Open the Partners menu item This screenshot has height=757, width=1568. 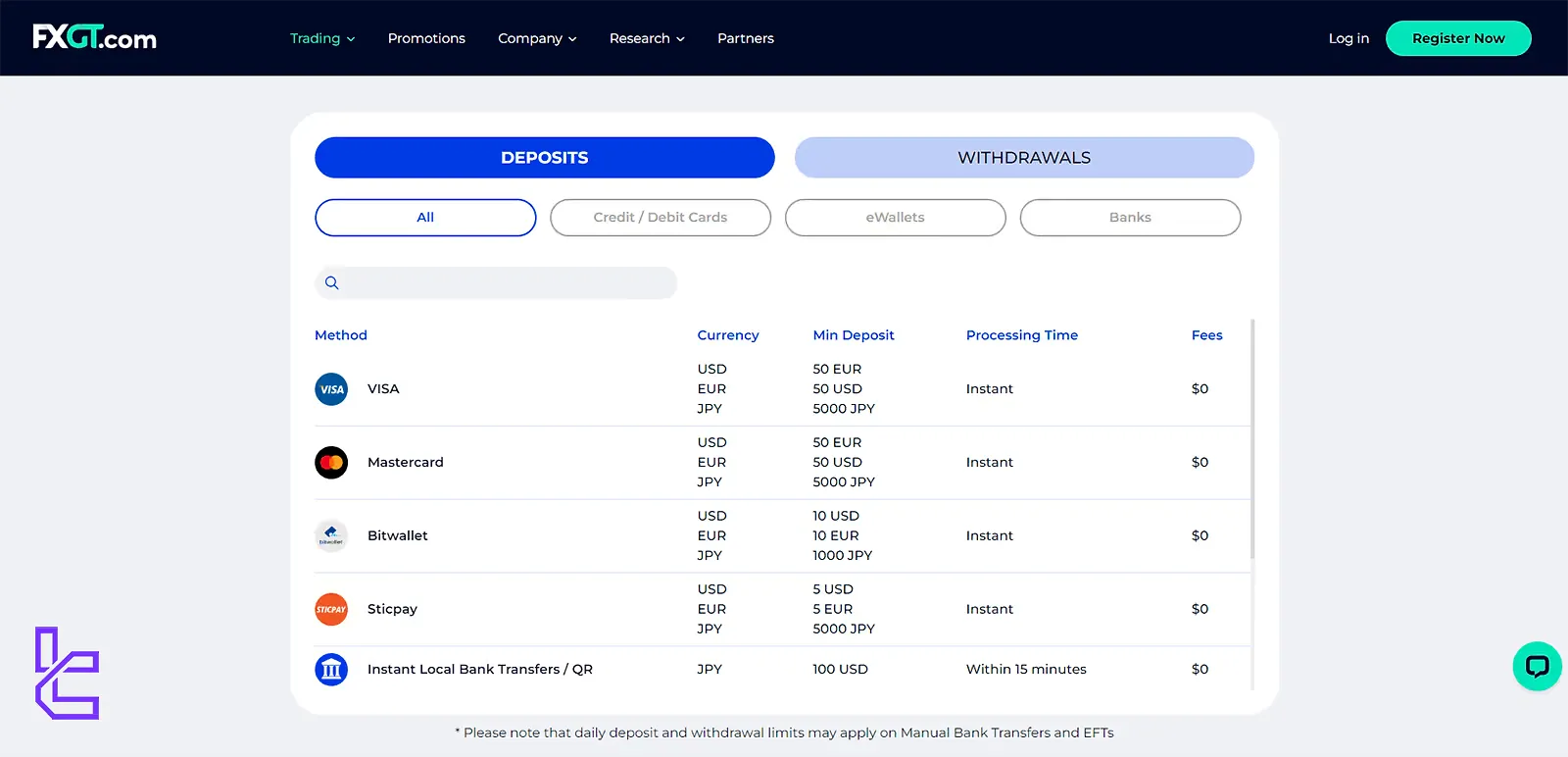pyautogui.click(x=746, y=38)
